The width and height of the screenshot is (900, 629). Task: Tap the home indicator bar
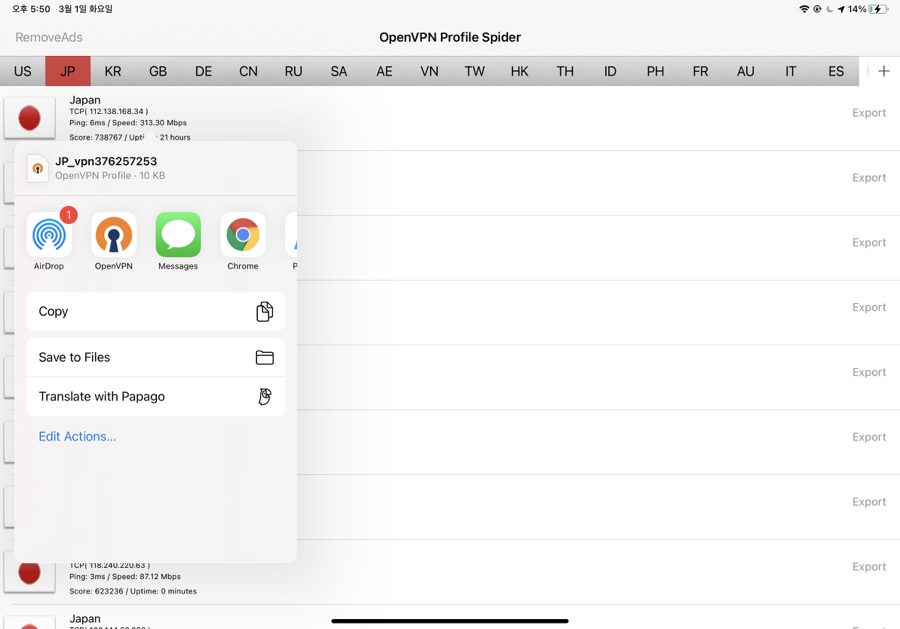pyautogui.click(x=450, y=621)
